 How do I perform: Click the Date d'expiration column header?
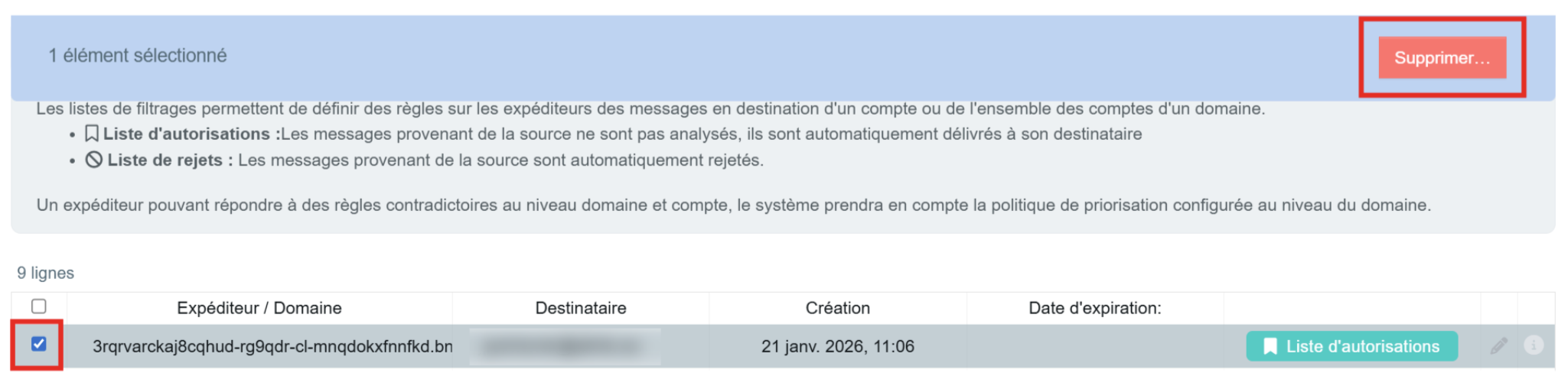tap(1094, 308)
